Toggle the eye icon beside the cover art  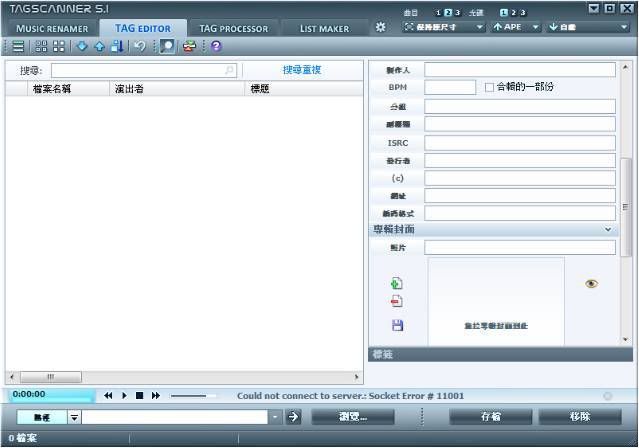(x=591, y=284)
